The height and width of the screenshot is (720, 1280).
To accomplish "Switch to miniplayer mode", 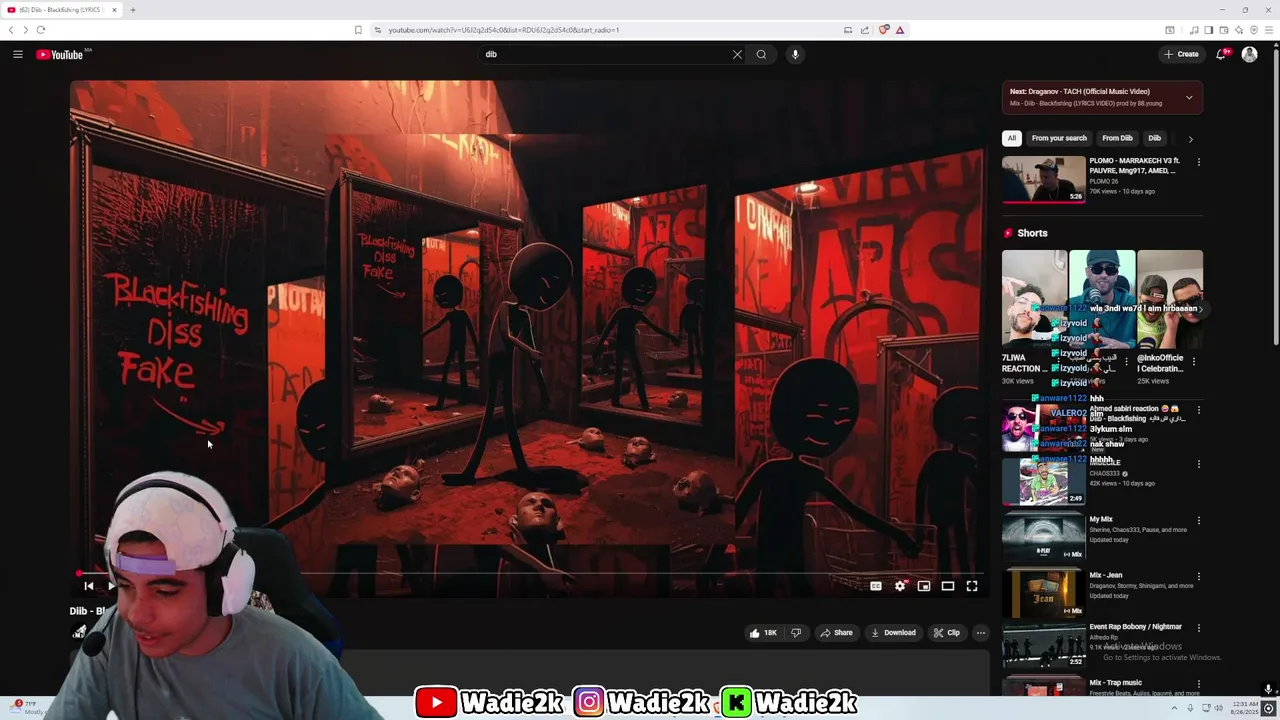I will 924,586.
